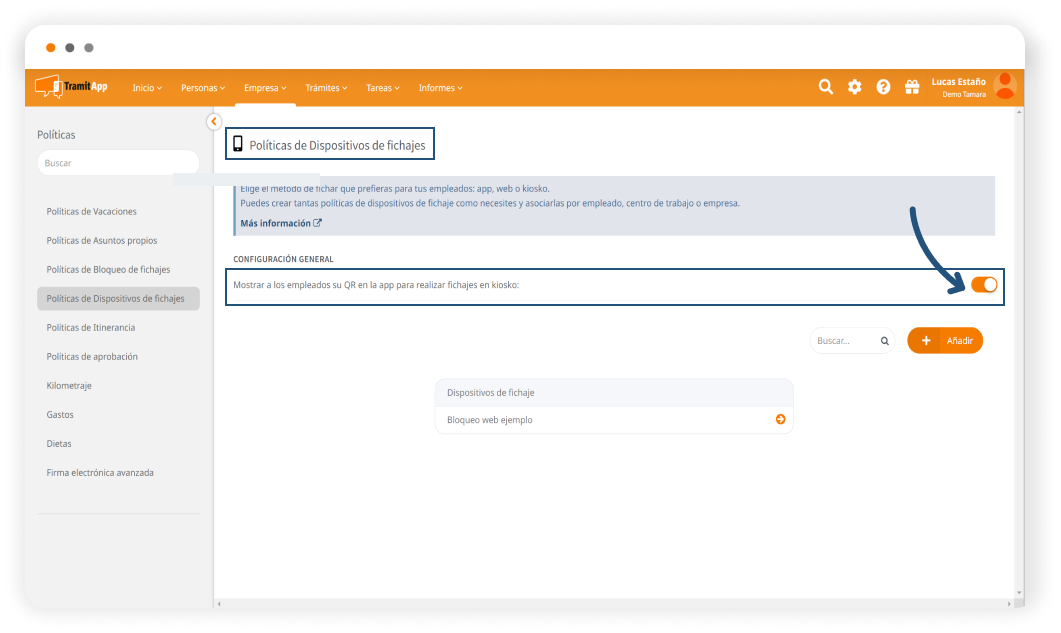Collapse the sidebar with the arrow button

213,121
